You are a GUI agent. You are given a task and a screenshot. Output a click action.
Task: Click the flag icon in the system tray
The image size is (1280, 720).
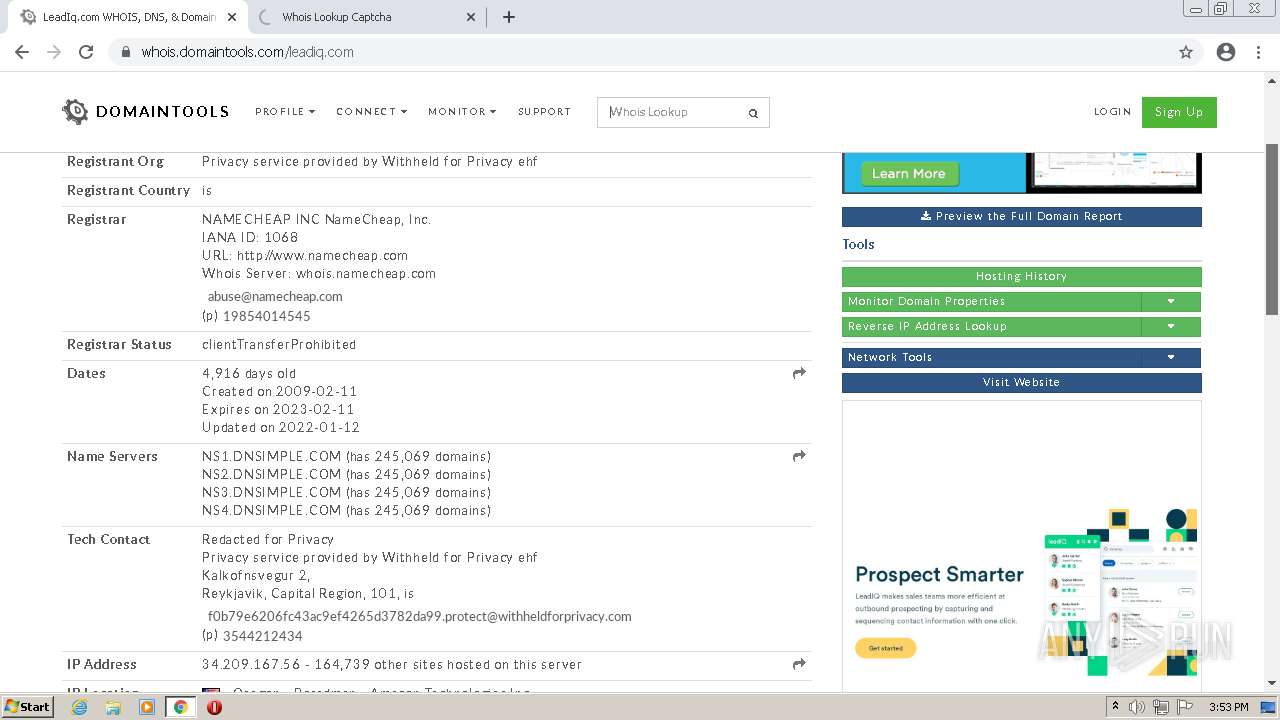point(1185,707)
